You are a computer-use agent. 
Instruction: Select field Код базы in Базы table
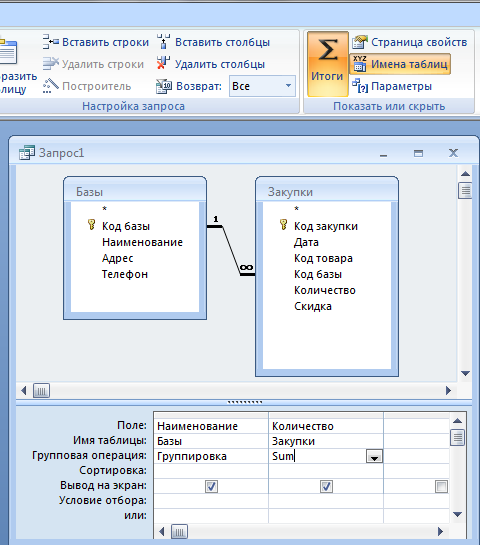point(126,226)
